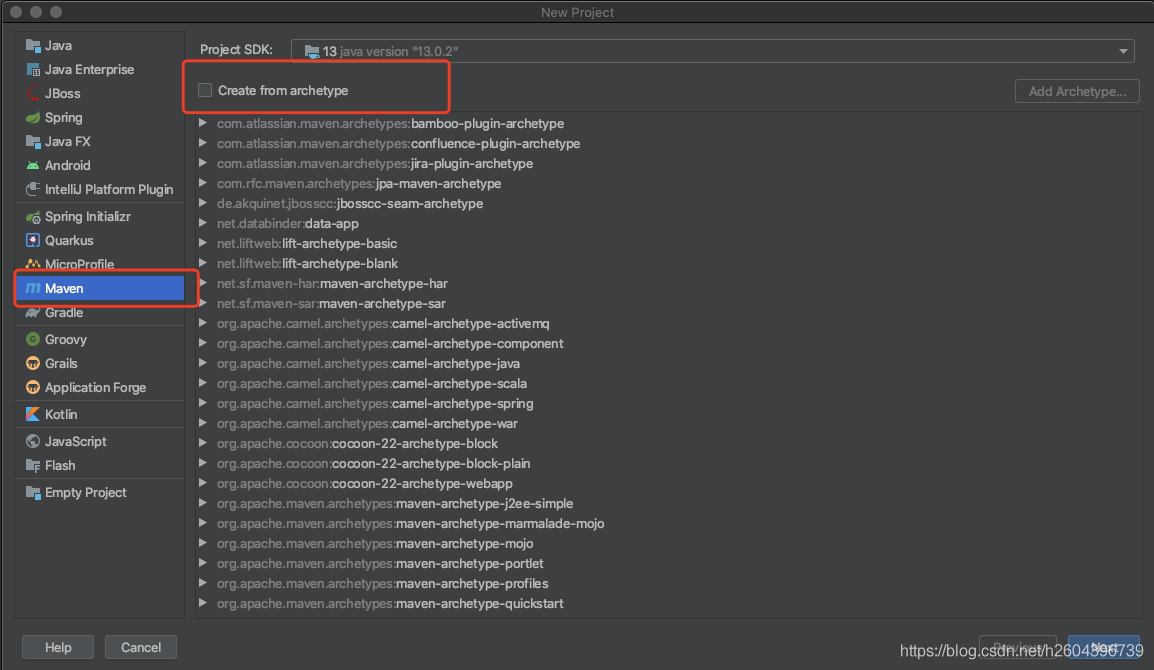Open the Project SDK dropdown
The image size is (1154, 670).
pos(1122,50)
